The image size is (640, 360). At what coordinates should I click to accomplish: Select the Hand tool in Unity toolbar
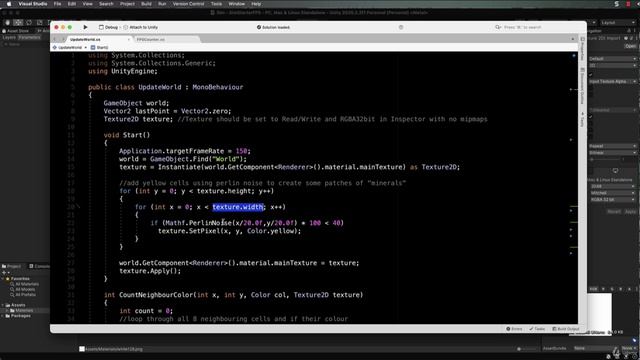coord(7,22)
